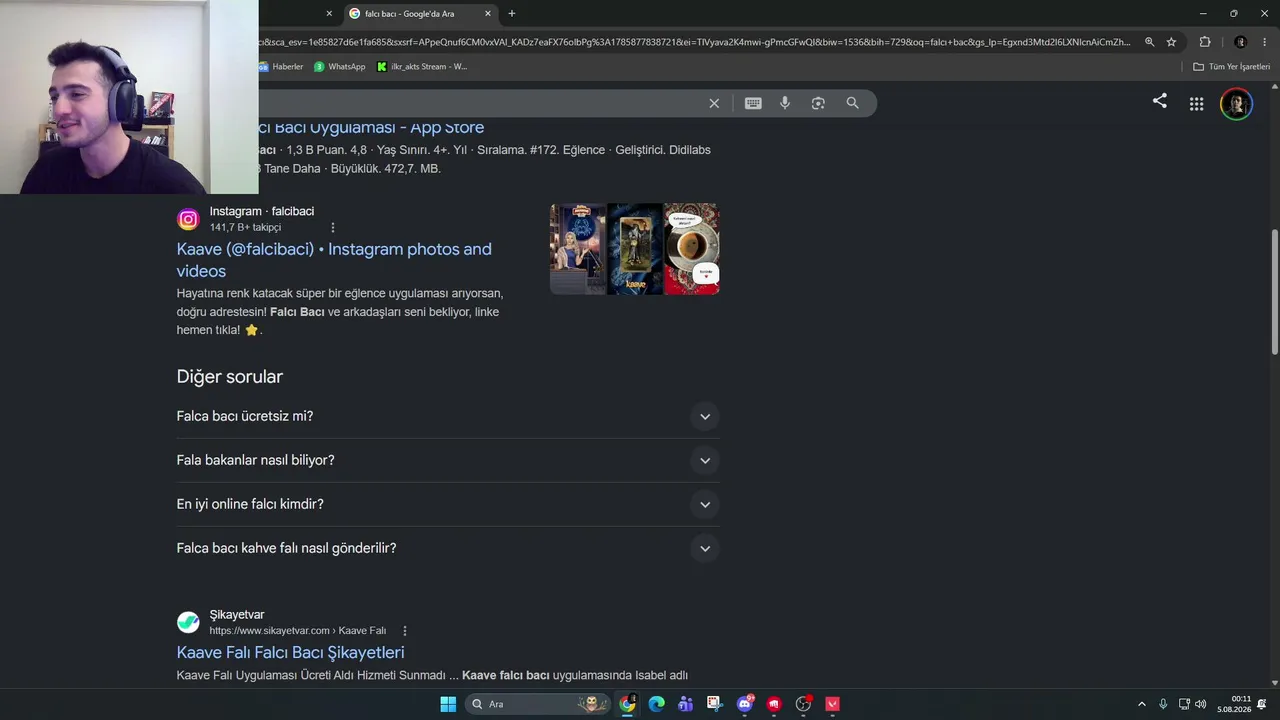The image size is (1280, 720).
Task: Expand 'Falca bacı kahve falı nasıl gönderilir?'
Action: (448, 548)
